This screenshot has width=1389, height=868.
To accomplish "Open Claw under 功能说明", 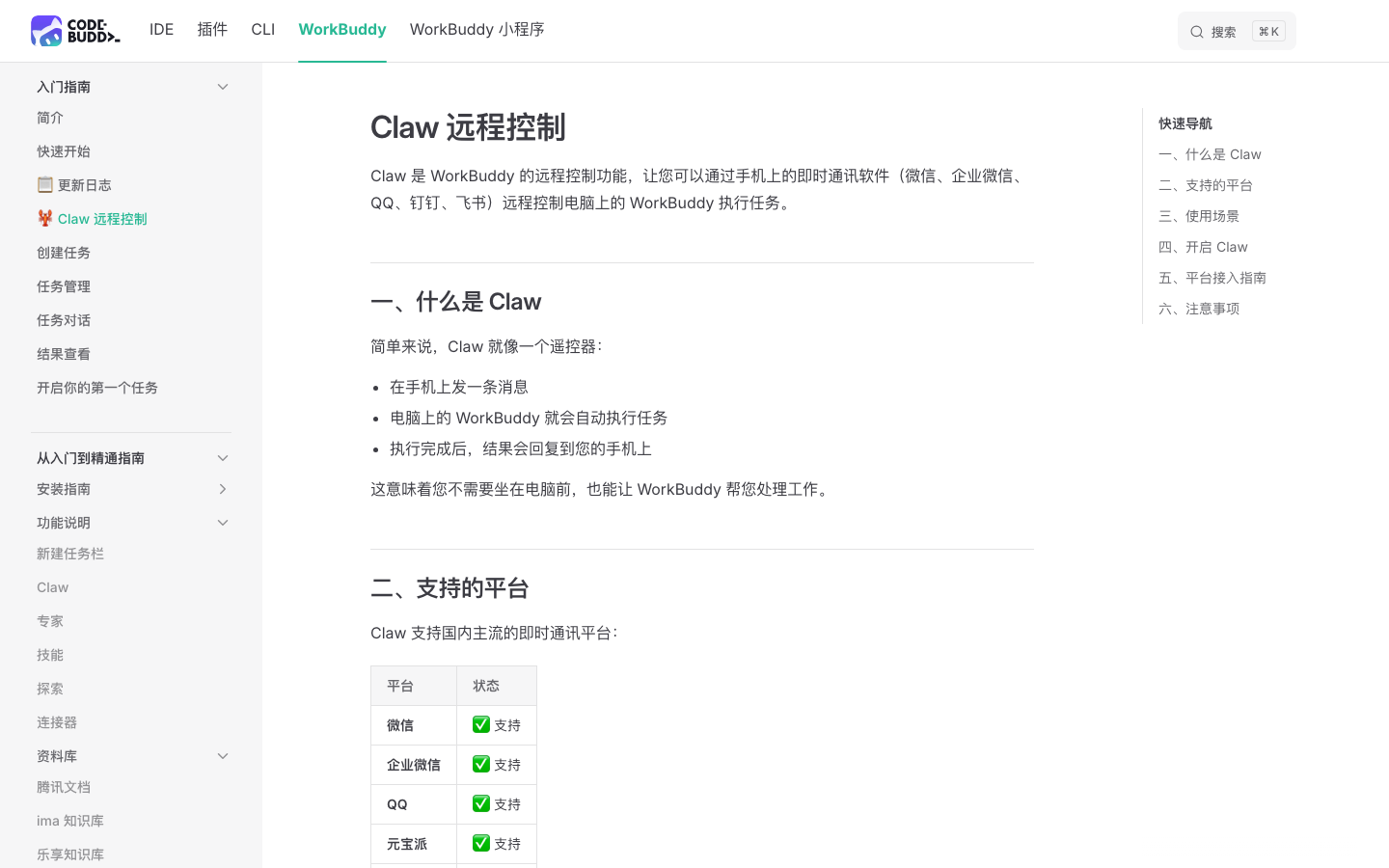I will 53,587.
